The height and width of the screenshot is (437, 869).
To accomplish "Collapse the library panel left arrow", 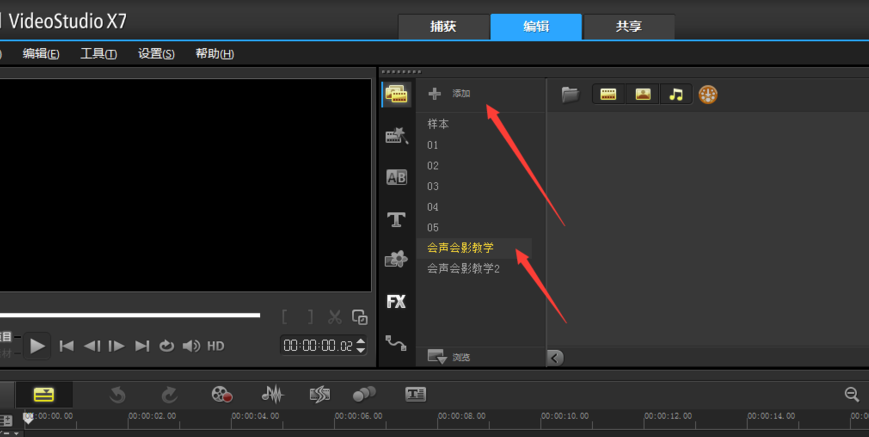I will click(555, 358).
